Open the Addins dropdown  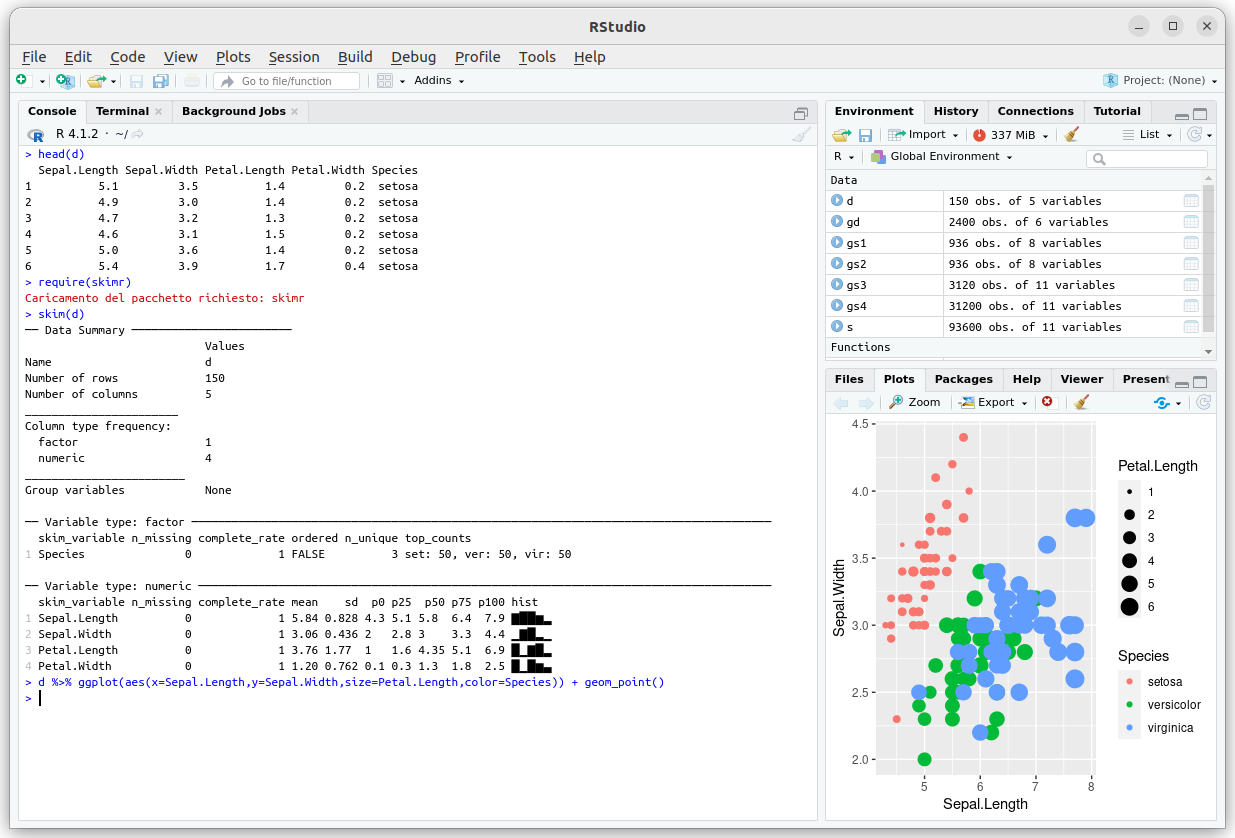pos(439,80)
